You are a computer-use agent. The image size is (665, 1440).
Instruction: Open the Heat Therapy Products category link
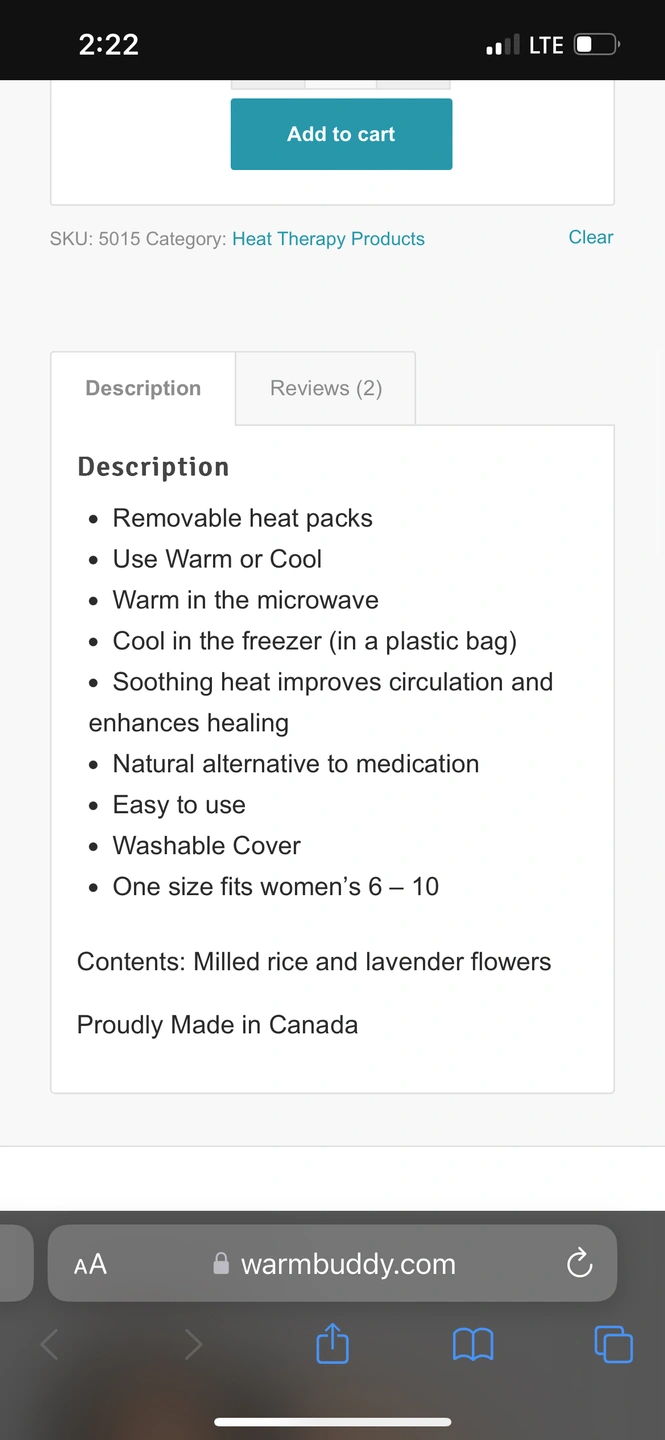point(328,239)
